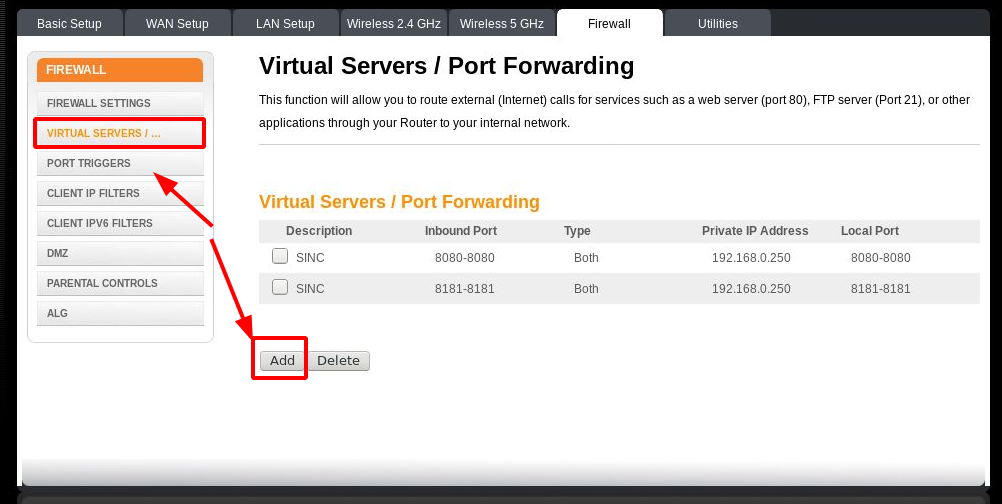Open Parental Controls section
This screenshot has height=504, width=1002.
pyautogui.click(x=120, y=284)
